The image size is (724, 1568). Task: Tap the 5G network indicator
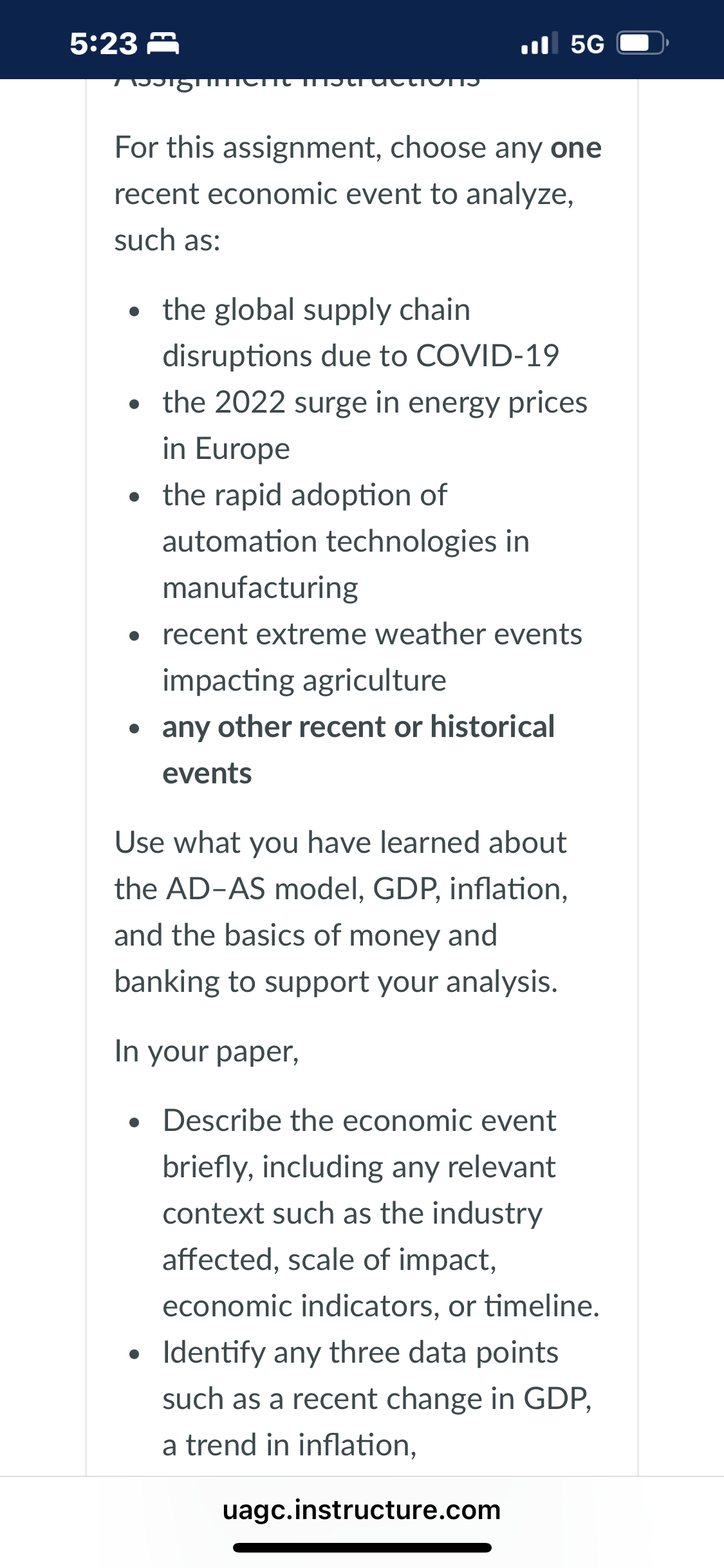(588, 44)
